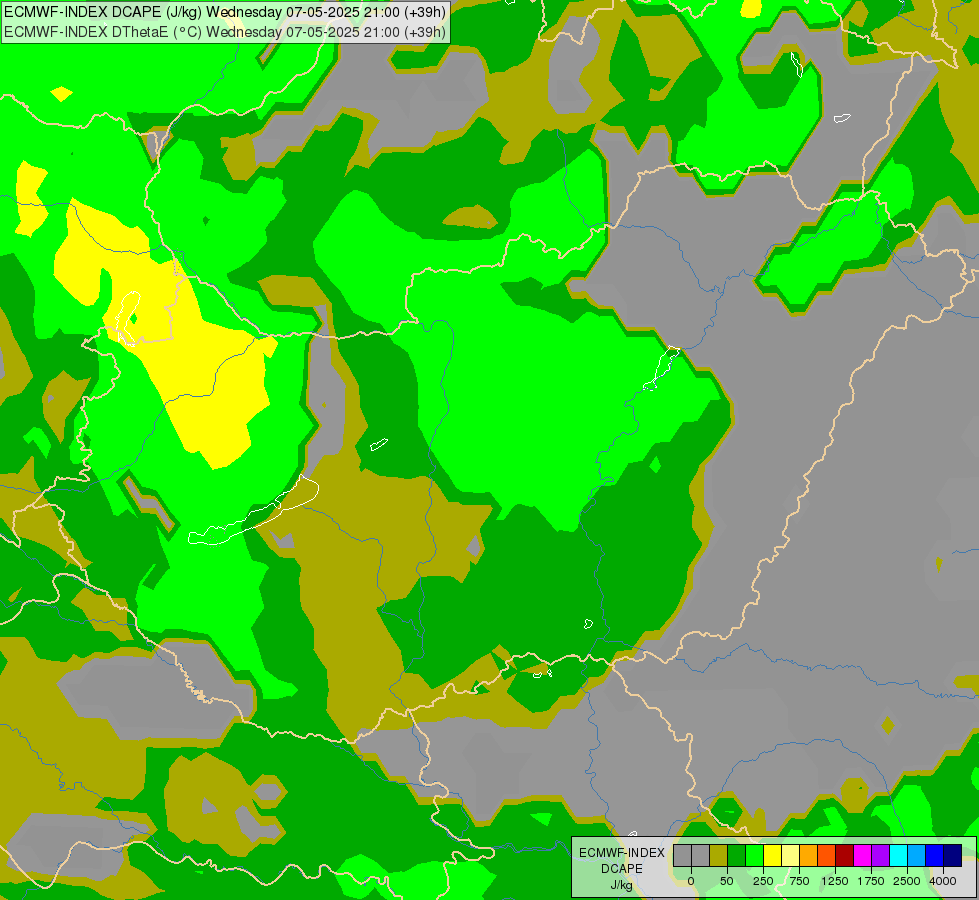Click the 'DCAPE' label in the legend box
Viewport: 979px width, 900px height.
(x=622, y=869)
